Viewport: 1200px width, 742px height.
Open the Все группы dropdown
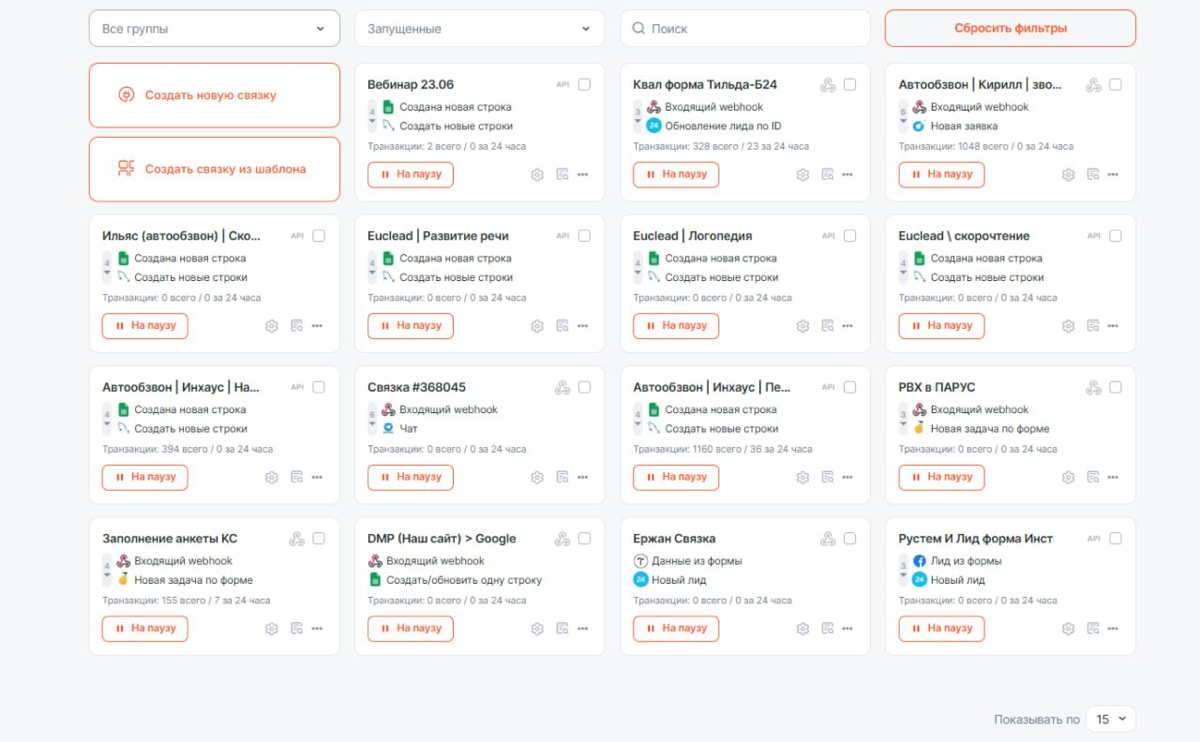(x=214, y=29)
